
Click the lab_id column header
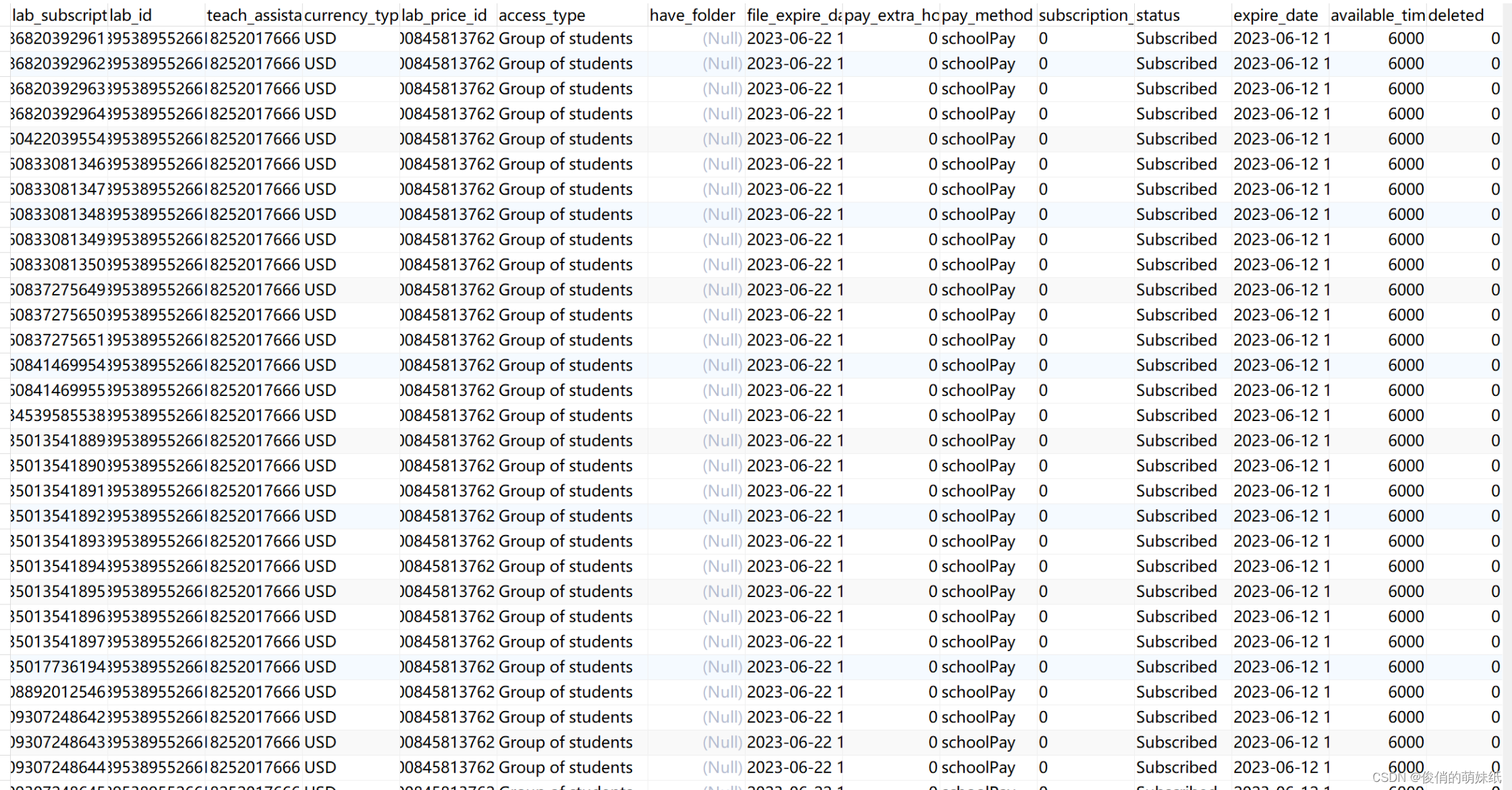coord(131,15)
